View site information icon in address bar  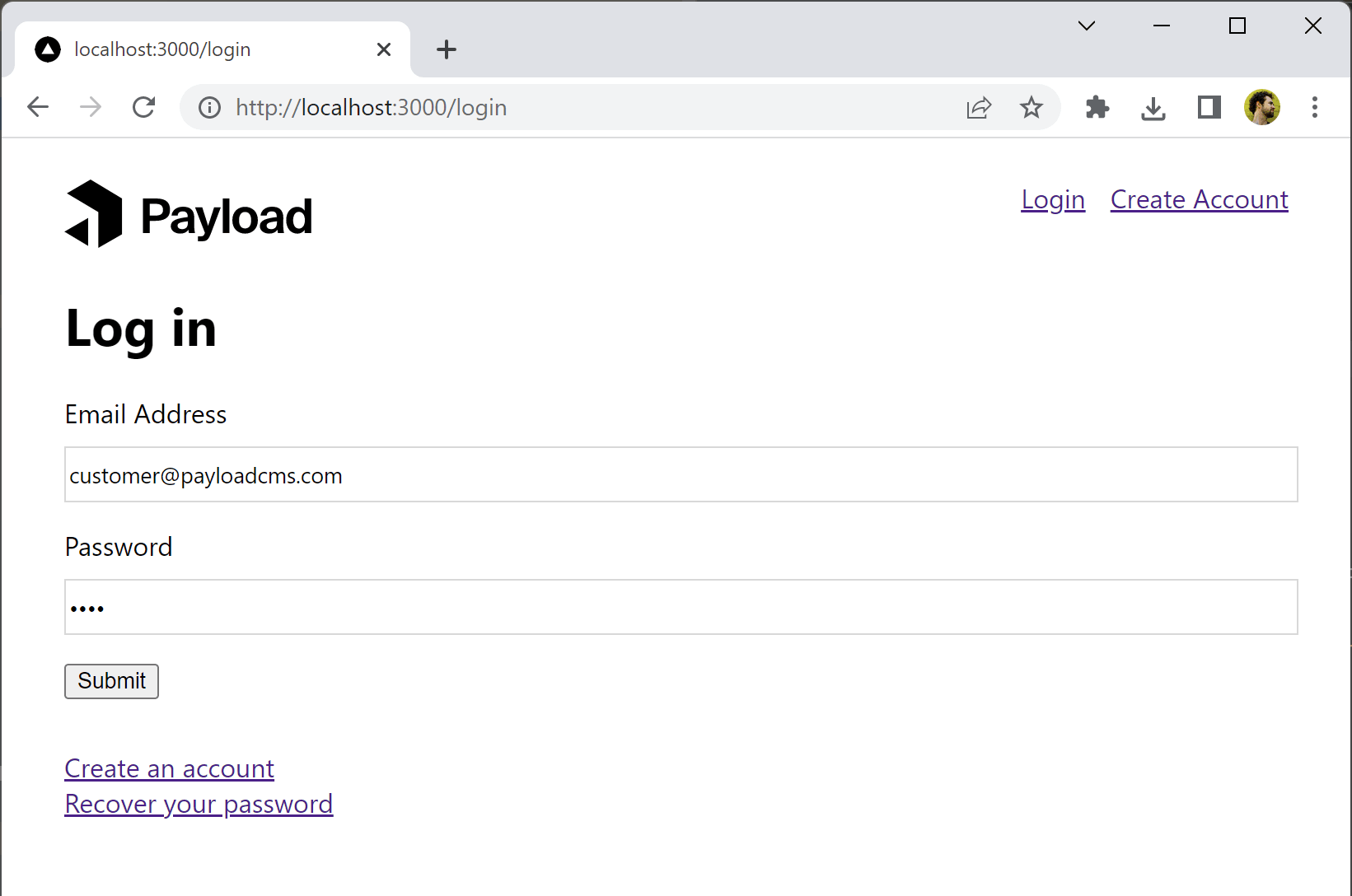tap(210, 108)
